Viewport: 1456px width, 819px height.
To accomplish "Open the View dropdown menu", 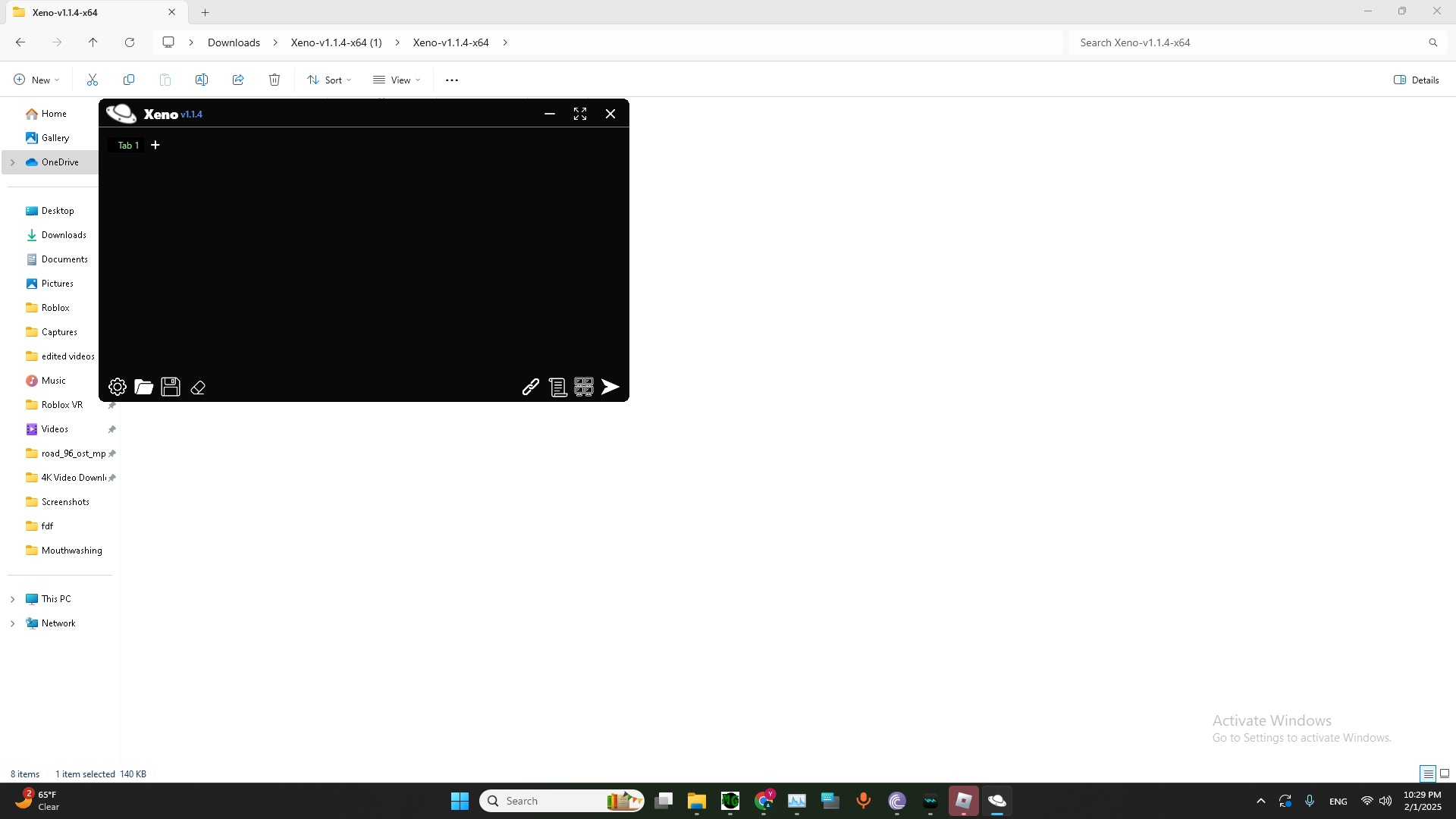I will (x=397, y=80).
